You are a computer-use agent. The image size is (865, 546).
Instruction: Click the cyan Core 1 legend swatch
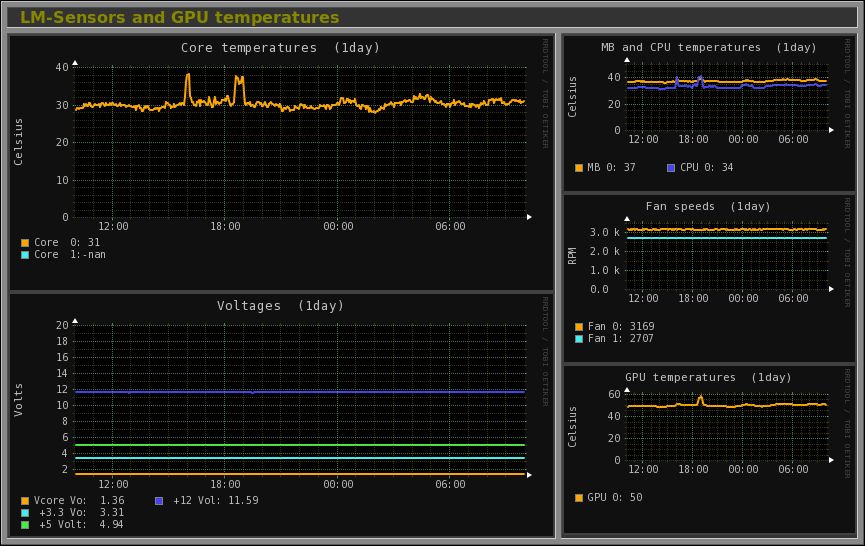coord(25,255)
